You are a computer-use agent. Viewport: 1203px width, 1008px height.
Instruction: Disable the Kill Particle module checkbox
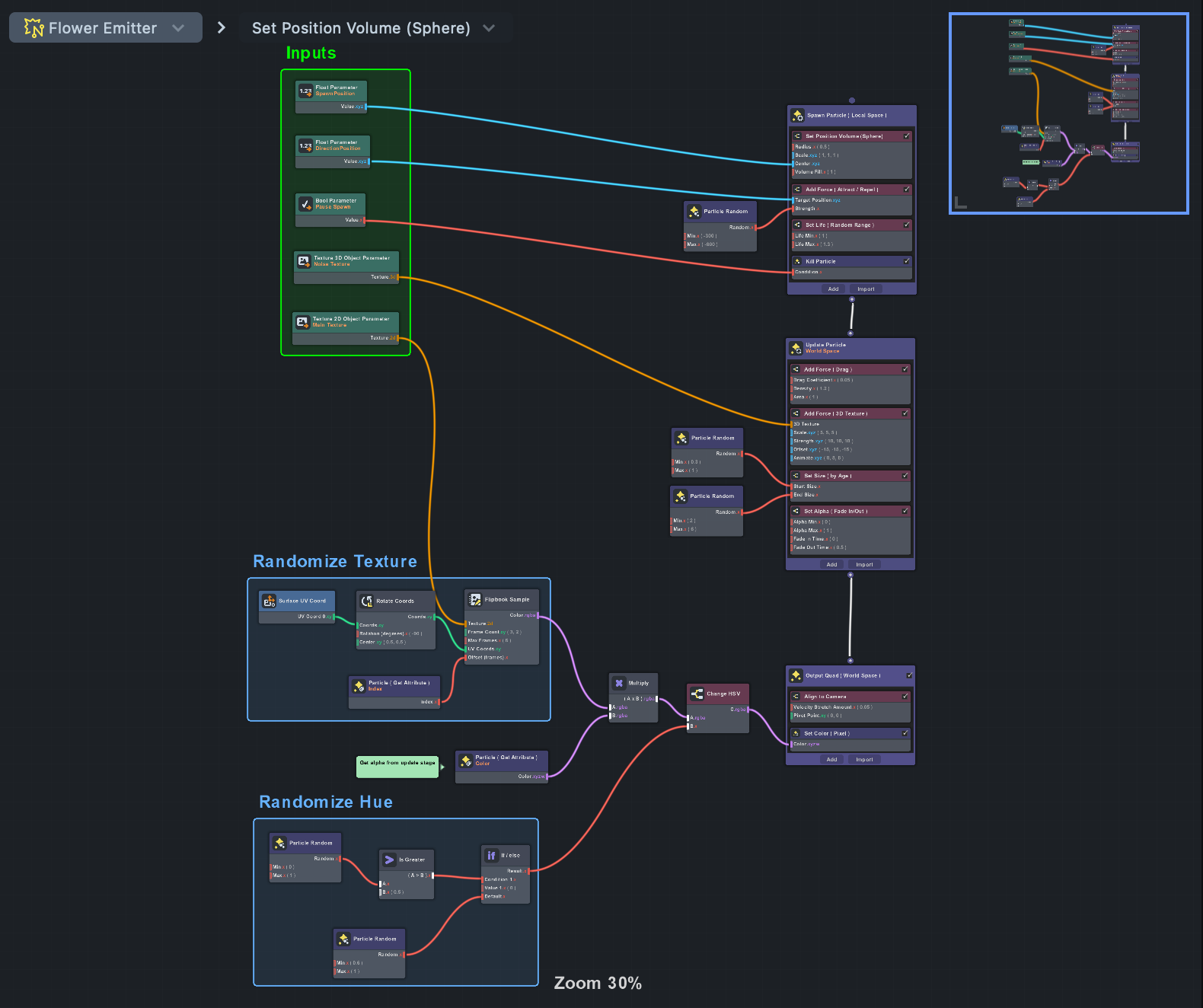[x=906, y=261]
